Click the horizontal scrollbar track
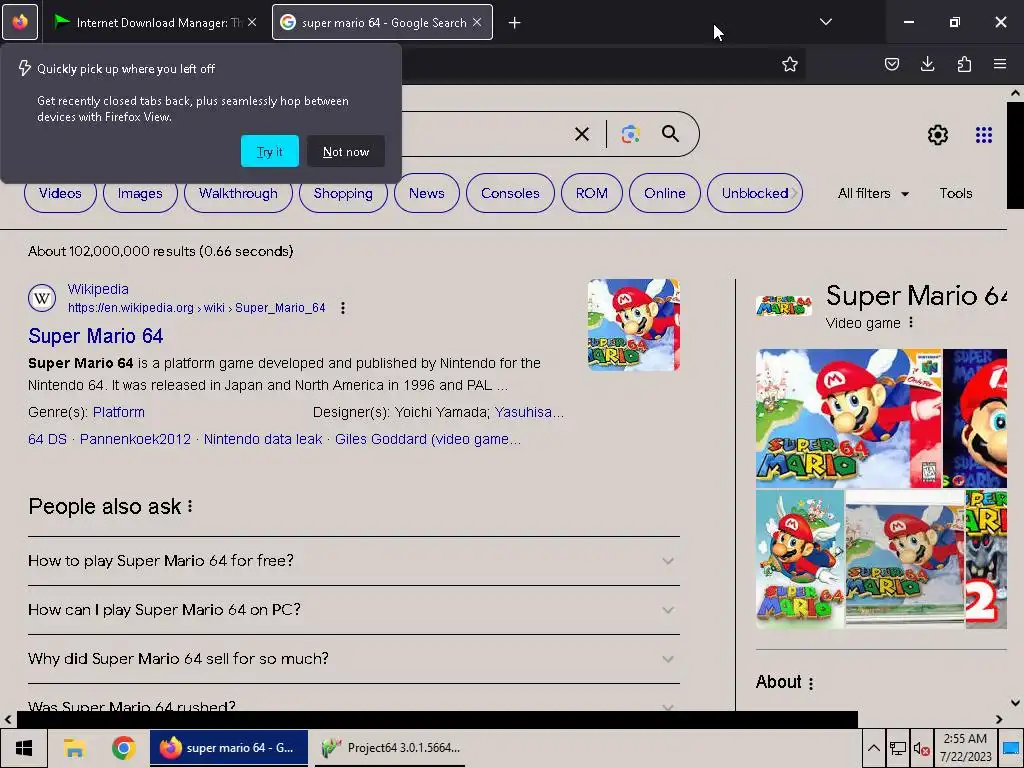Viewport: 1024px width, 768px height. [x=924, y=719]
